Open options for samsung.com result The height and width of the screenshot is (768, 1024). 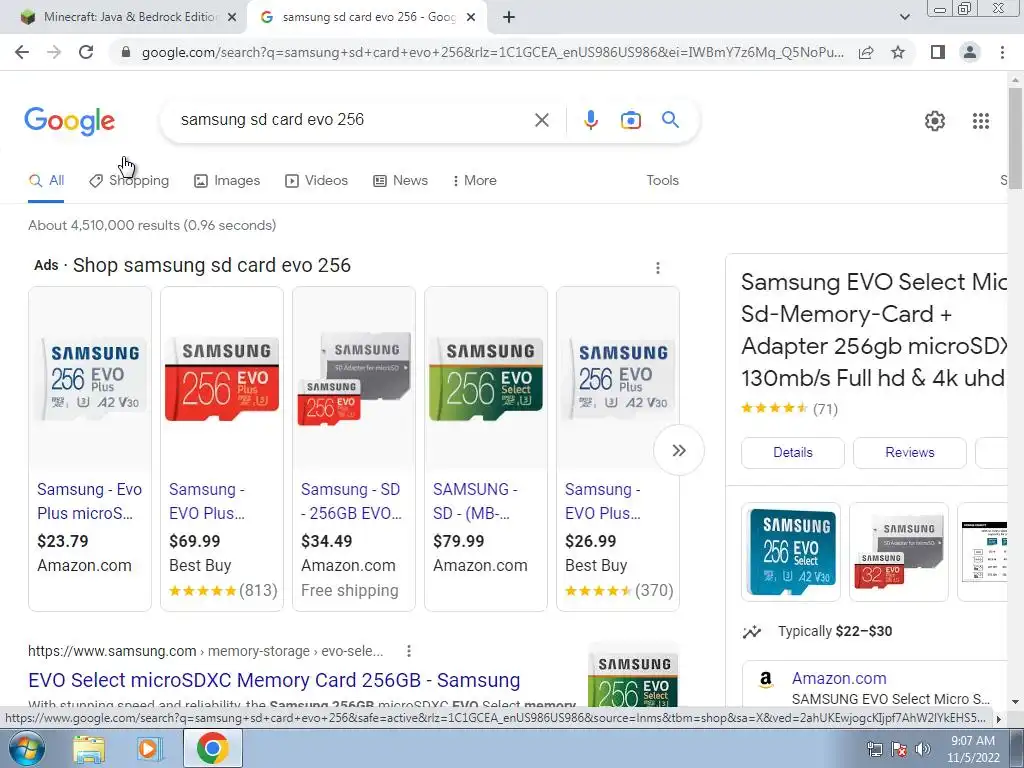pos(408,651)
